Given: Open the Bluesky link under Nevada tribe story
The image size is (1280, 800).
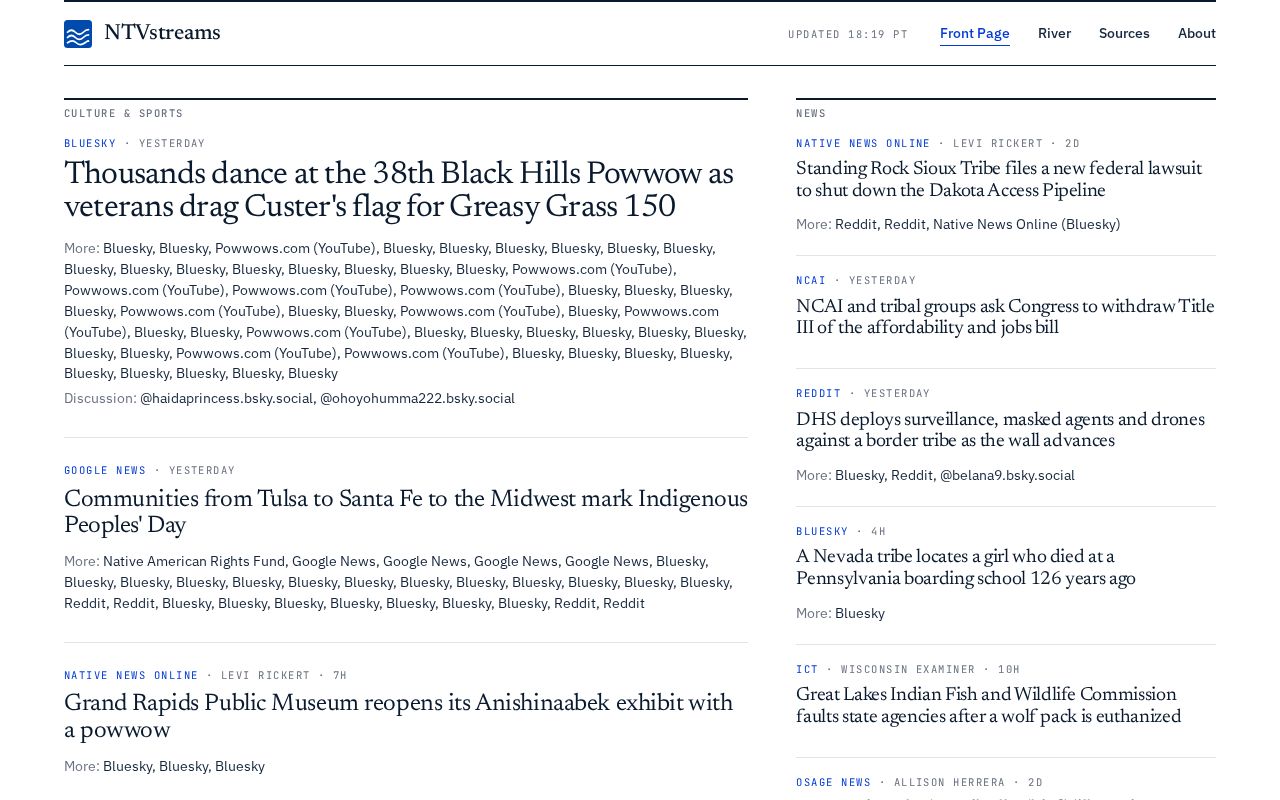Looking at the screenshot, I should click(x=860, y=613).
